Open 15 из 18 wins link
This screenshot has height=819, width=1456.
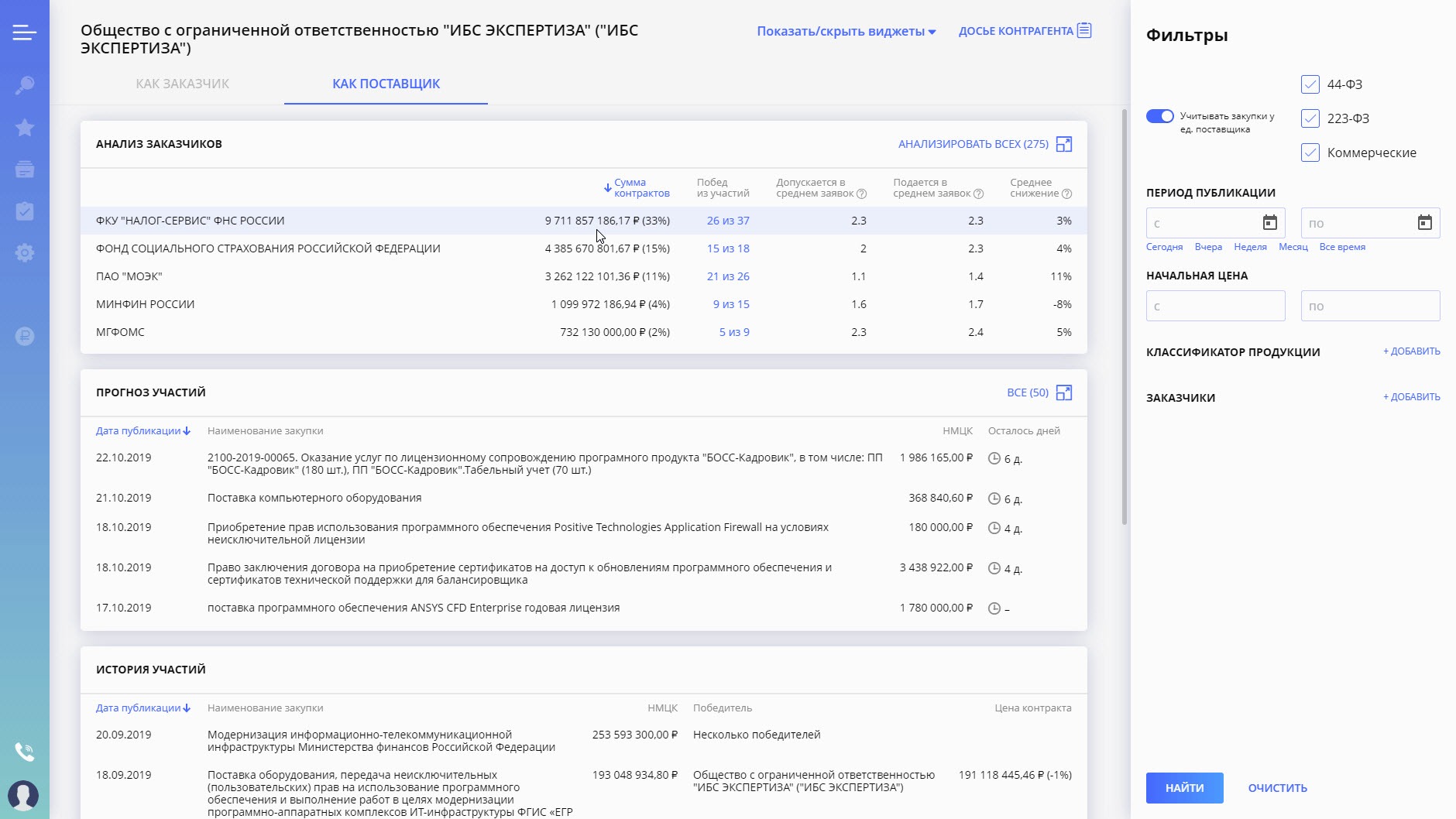click(728, 248)
